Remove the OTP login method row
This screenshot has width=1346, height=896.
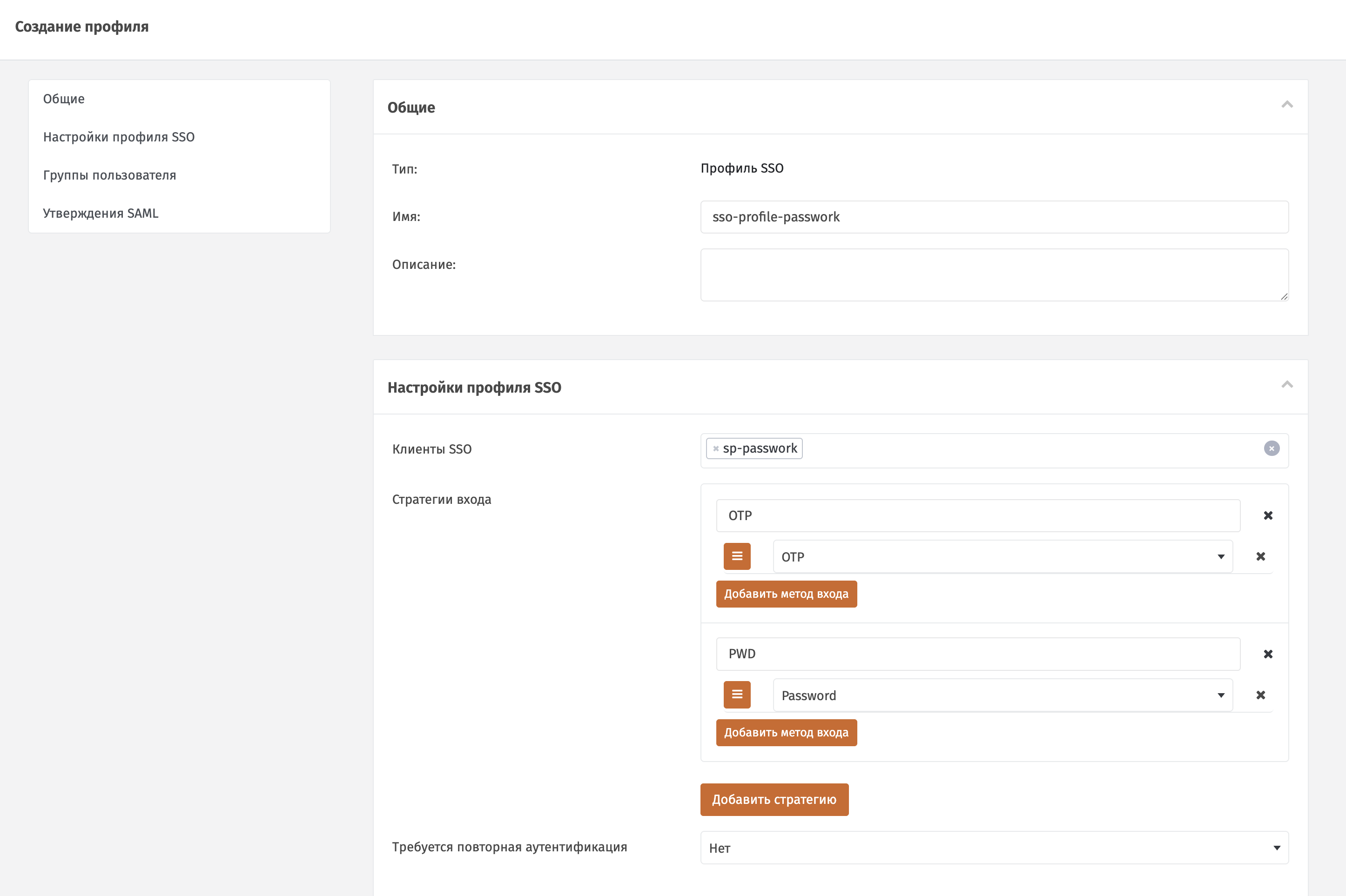coord(1260,556)
